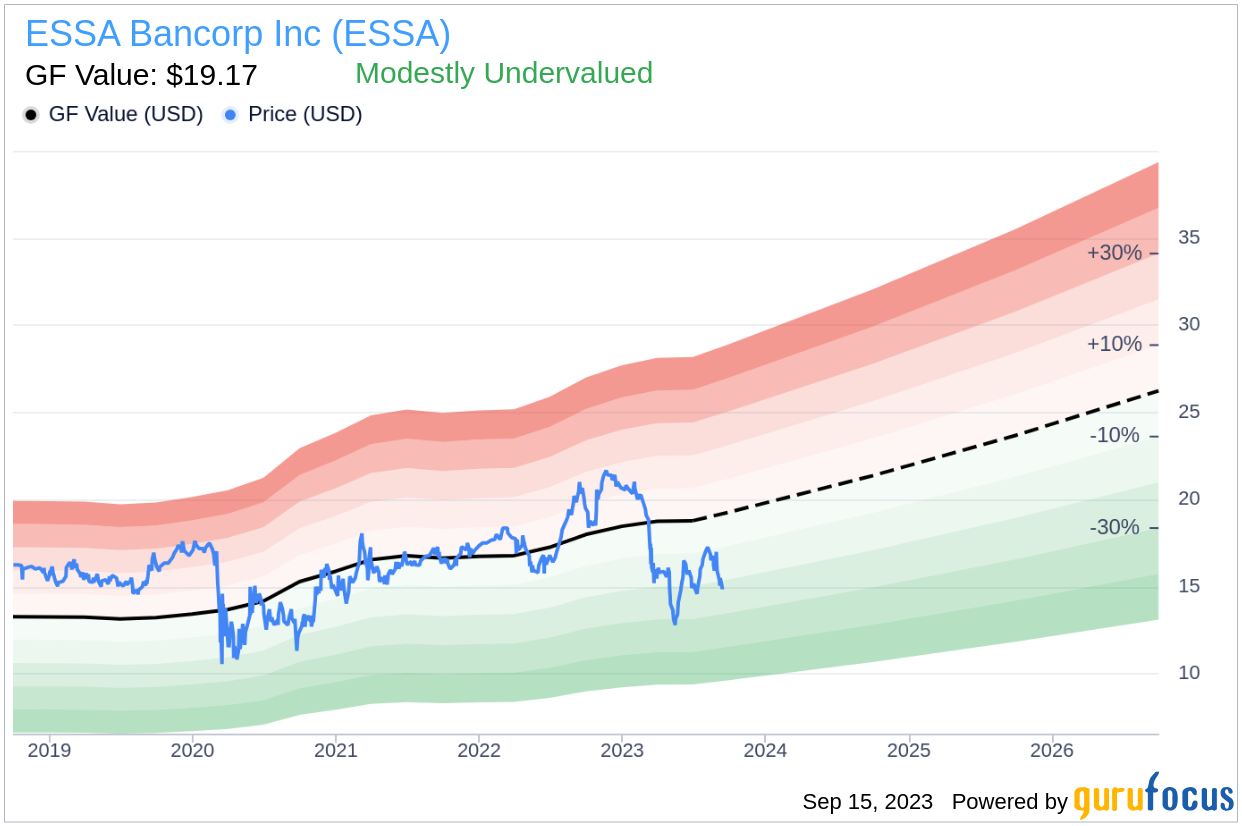Toggle the GF Value (USD) legend entry

tap(113, 115)
